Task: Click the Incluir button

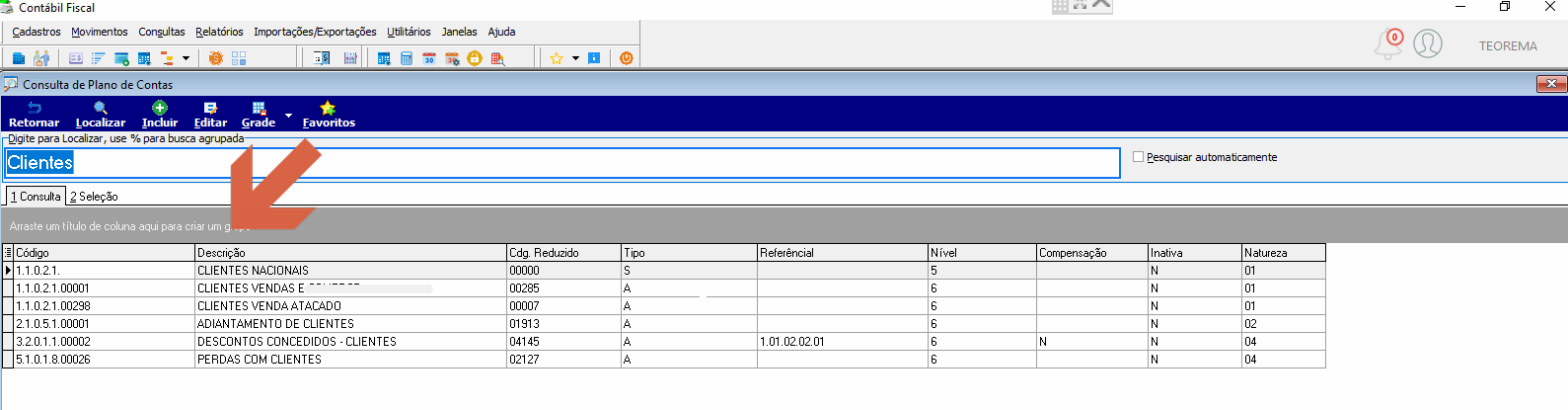Action: [160, 115]
